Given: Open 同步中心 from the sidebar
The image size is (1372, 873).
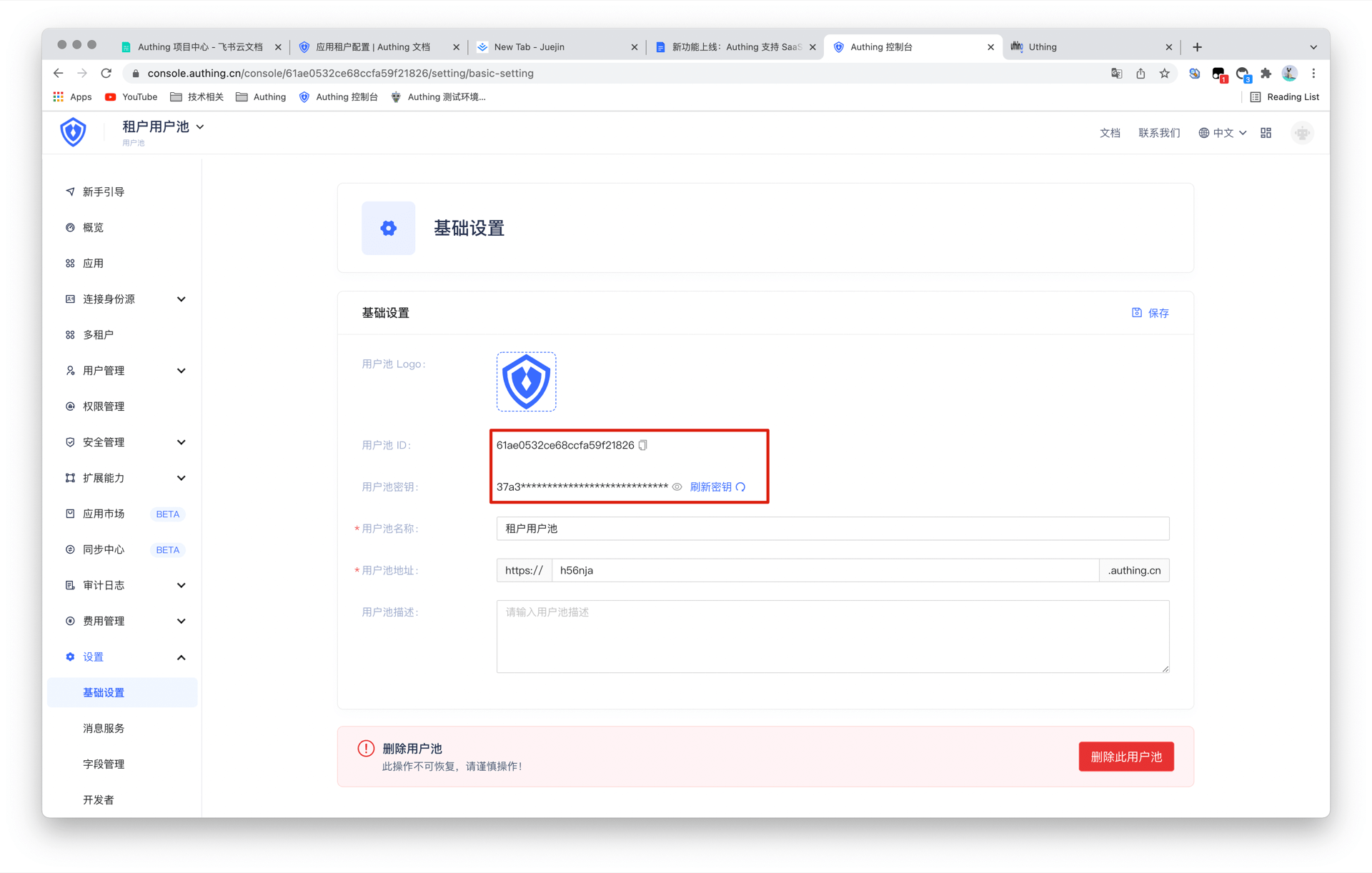Looking at the screenshot, I should pos(103,549).
